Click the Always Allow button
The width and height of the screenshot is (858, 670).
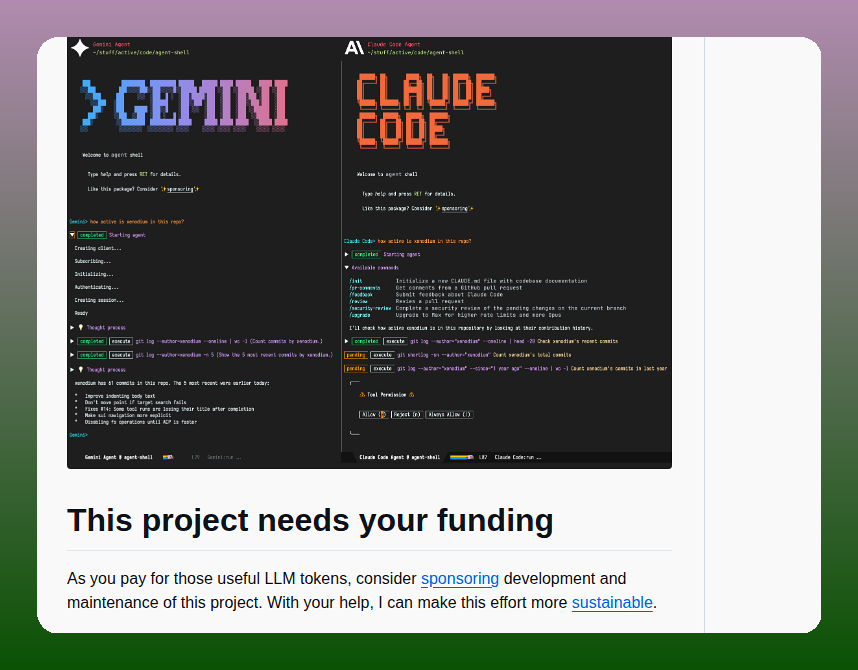click(449, 414)
